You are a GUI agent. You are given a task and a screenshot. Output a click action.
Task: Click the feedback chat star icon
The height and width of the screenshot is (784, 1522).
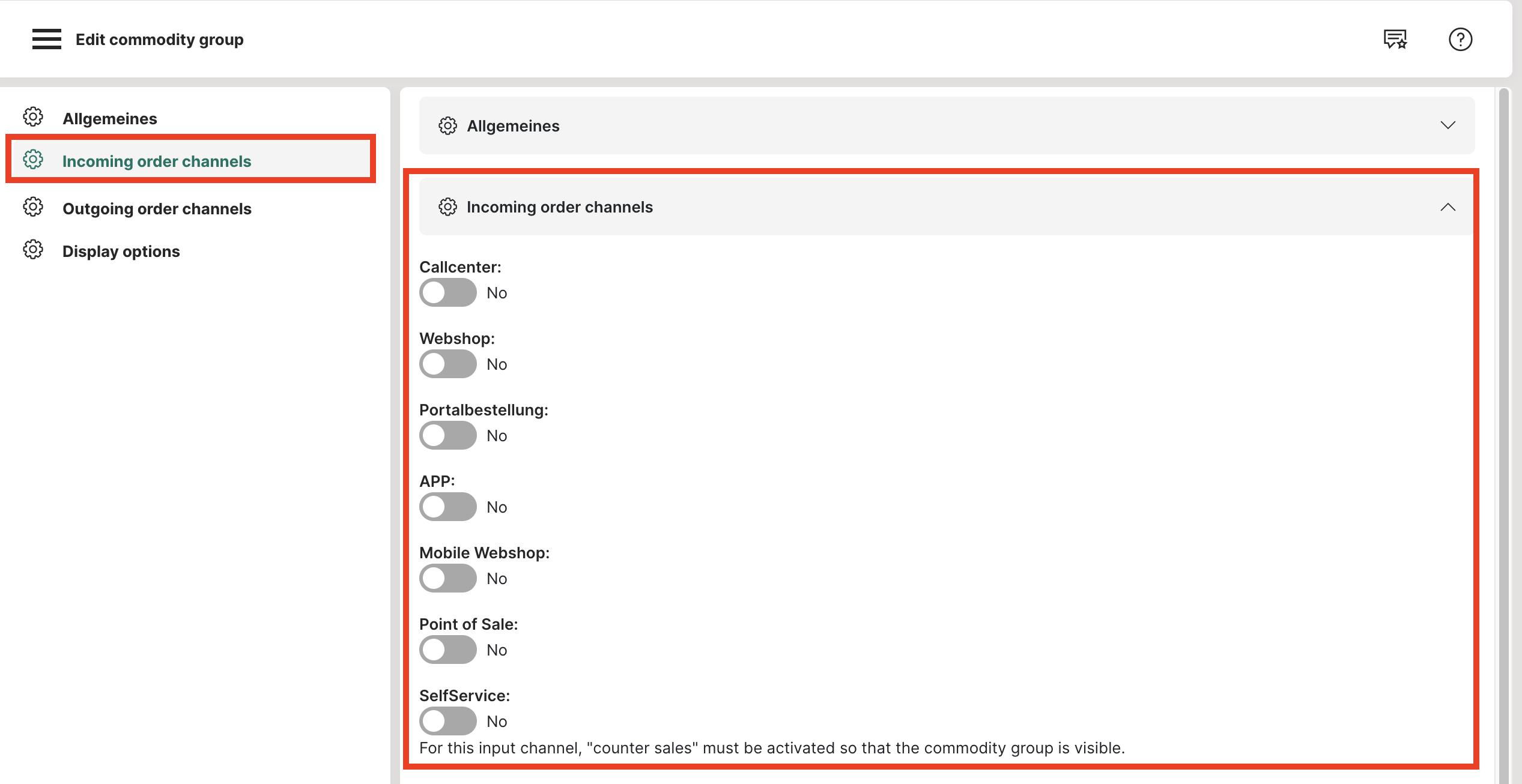(1395, 39)
